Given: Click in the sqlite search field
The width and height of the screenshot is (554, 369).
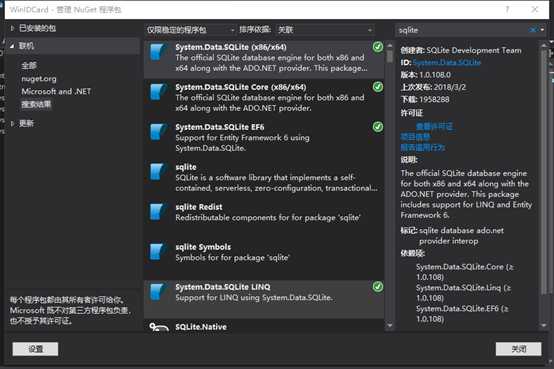Looking at the screenshot, I should (x=462, y=30).
